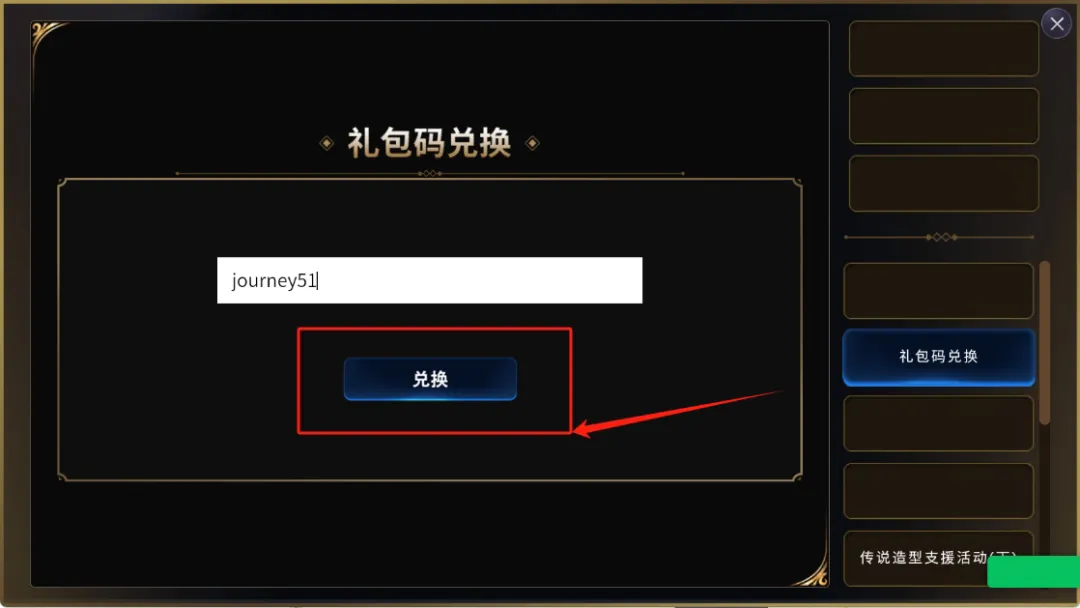Click the diamond icon right of 礼包码兑换 title
Viewport: 1080px width, 608px height.
click(532, 143)
